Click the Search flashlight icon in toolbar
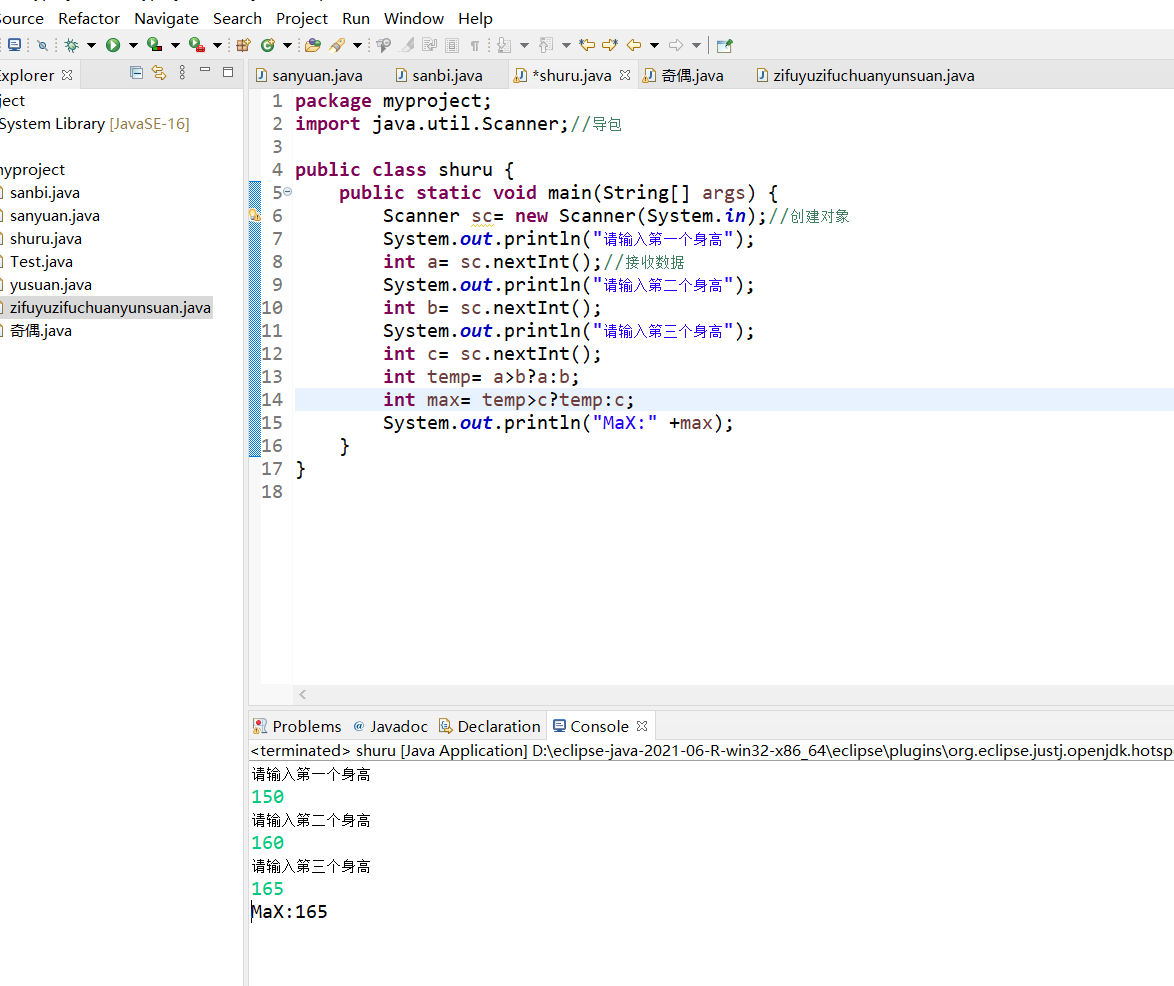 tap(337, 45)
